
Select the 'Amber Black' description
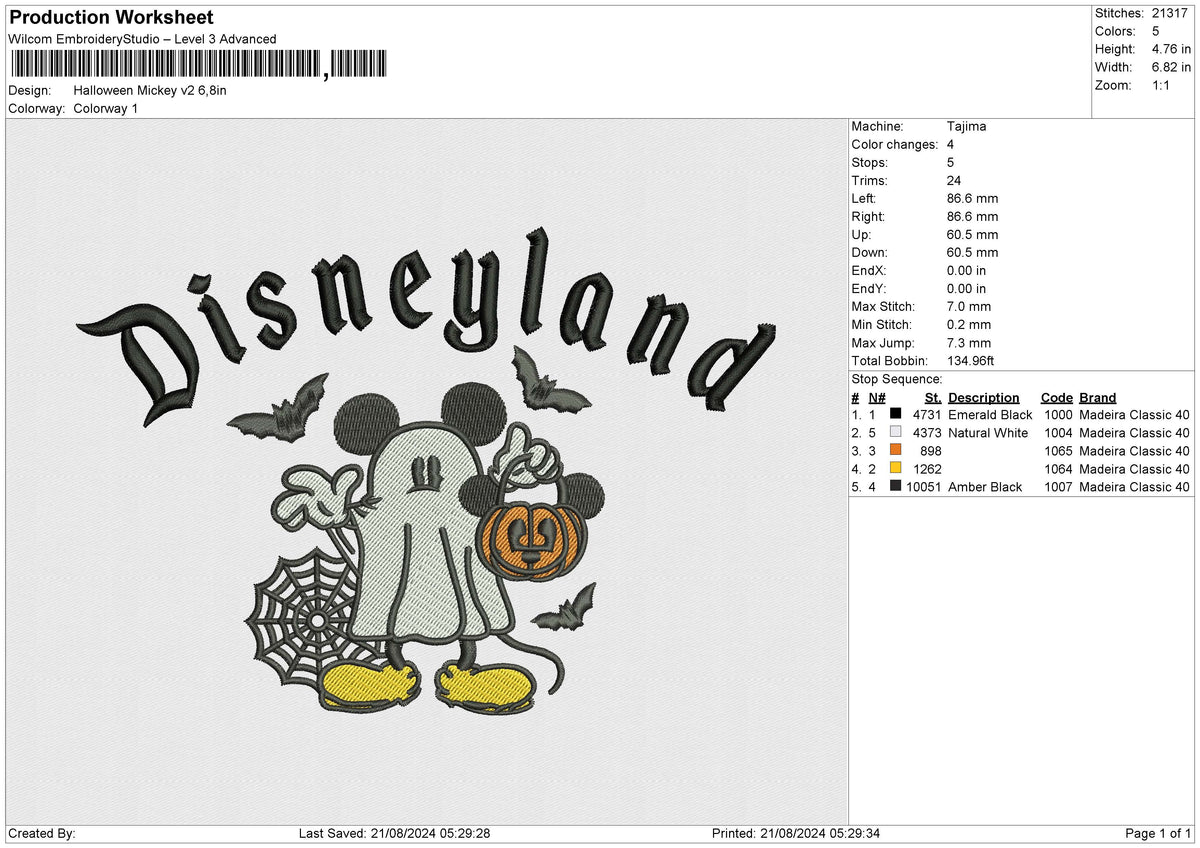point(985,487)
